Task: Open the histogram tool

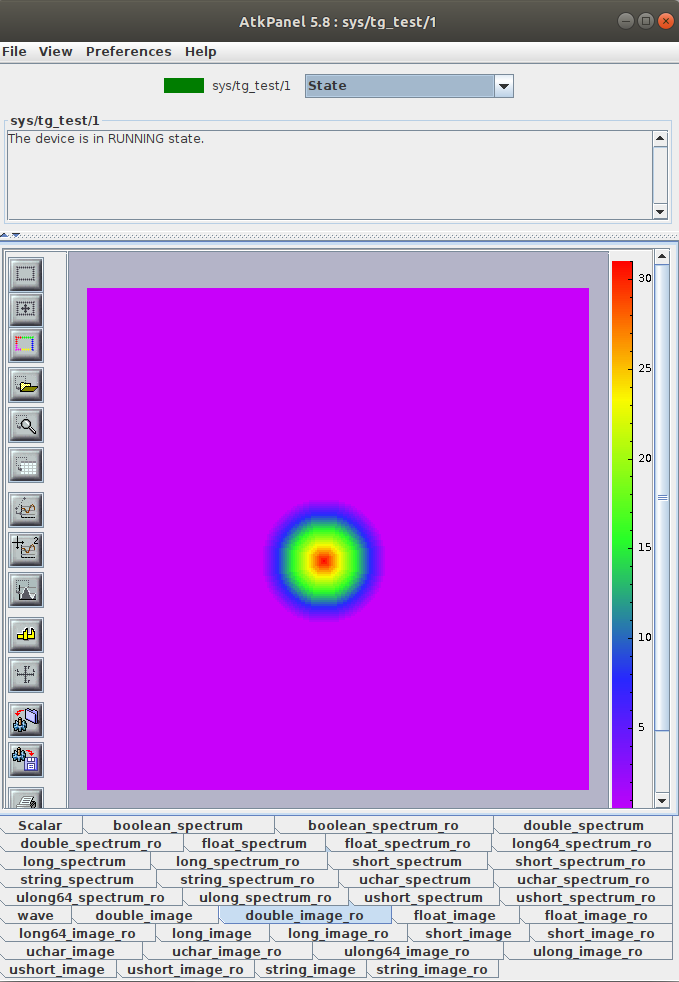Action: click(x=26, y=590)
